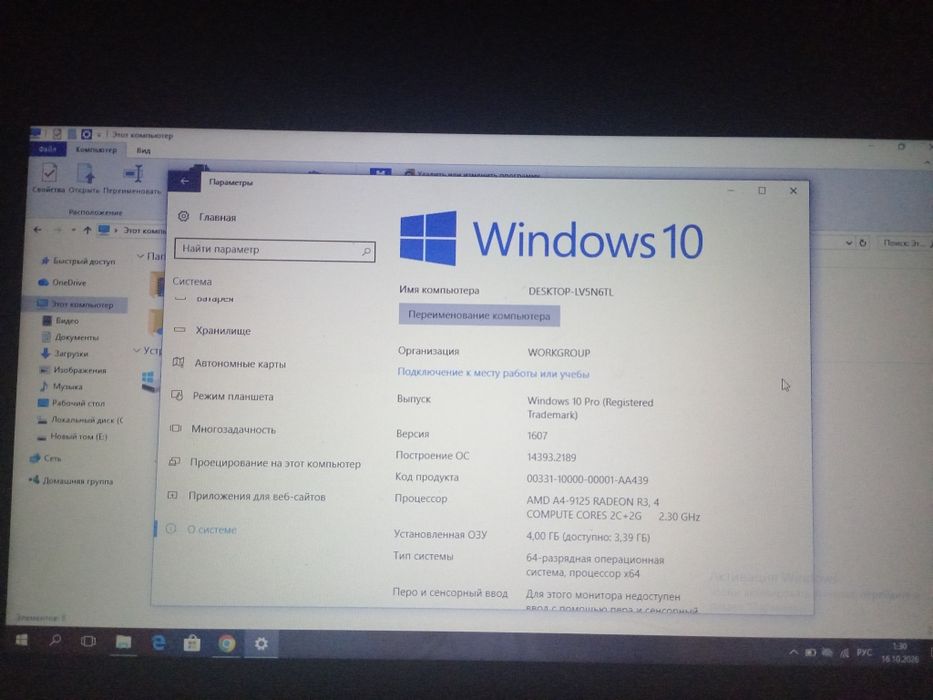This screenshot has width=933, height=700.
Task: Open File Explorer from taskbar
Action: click(123, 642)
